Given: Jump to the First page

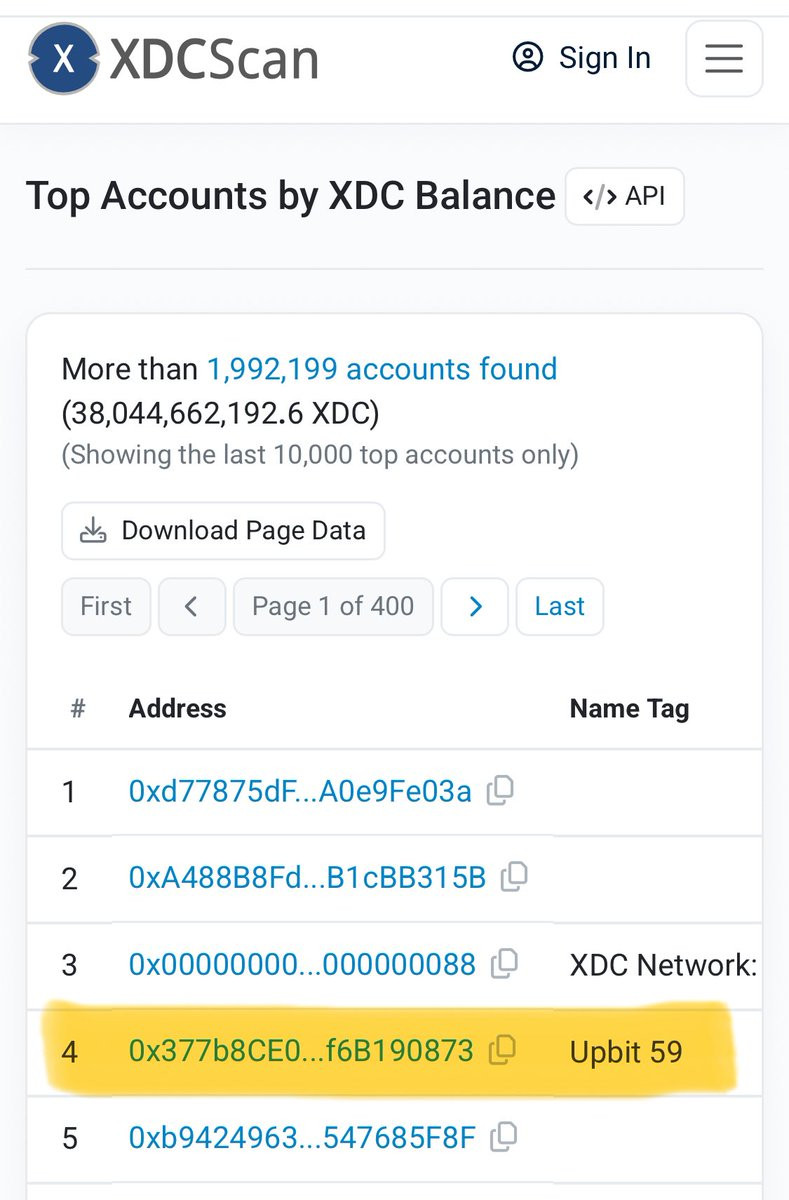Looking at the screenshot, I should coord(106,606).
